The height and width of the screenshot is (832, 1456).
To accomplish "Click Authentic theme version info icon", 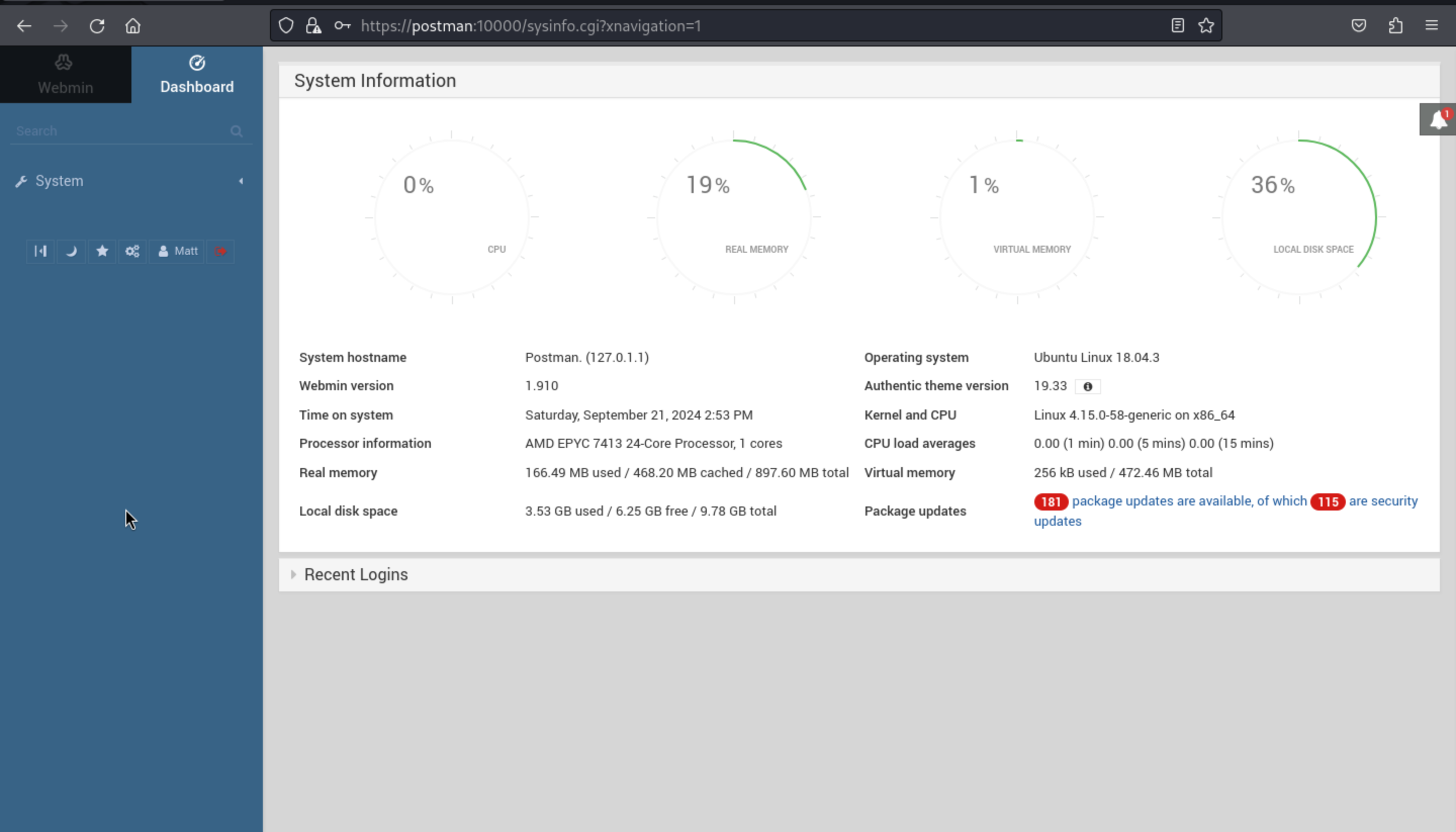I will coord(1087,387).
